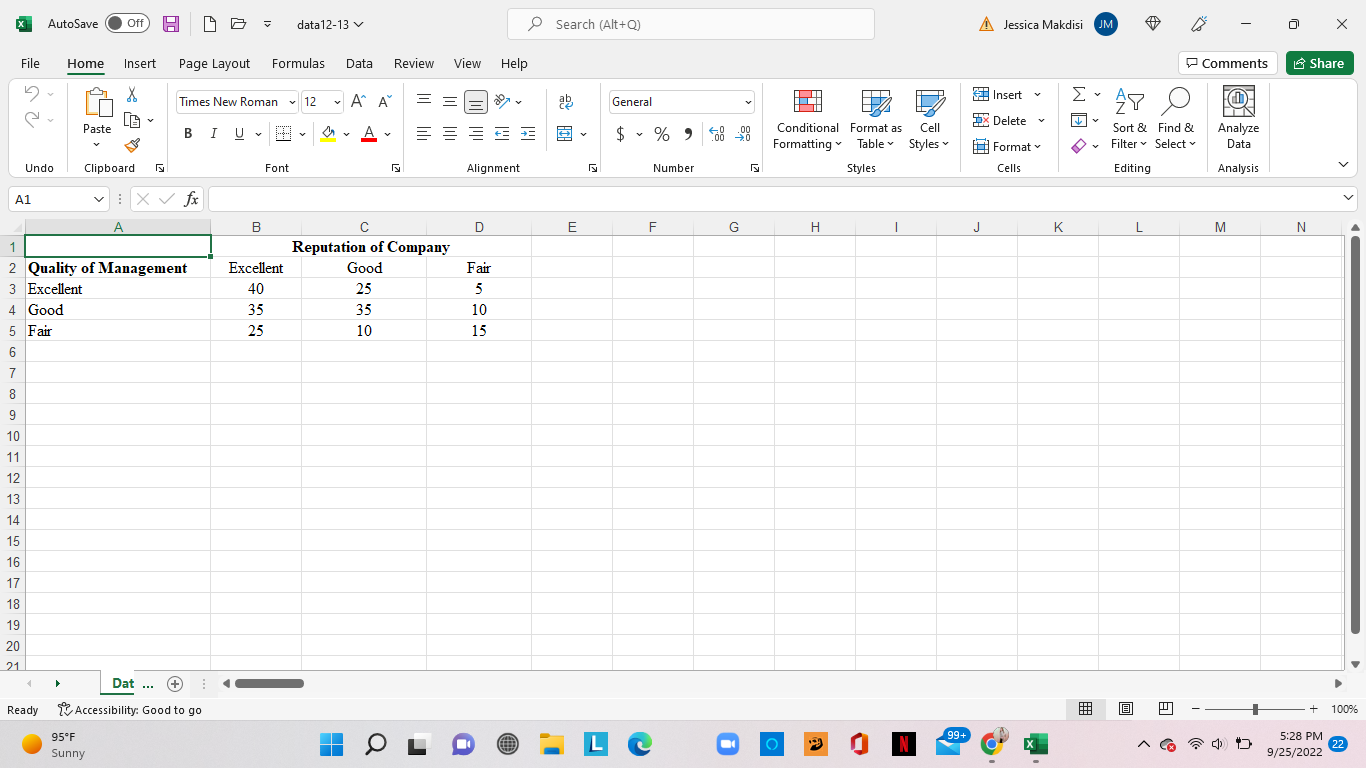Expand Sort & Filter menu

pos(1129,119)
